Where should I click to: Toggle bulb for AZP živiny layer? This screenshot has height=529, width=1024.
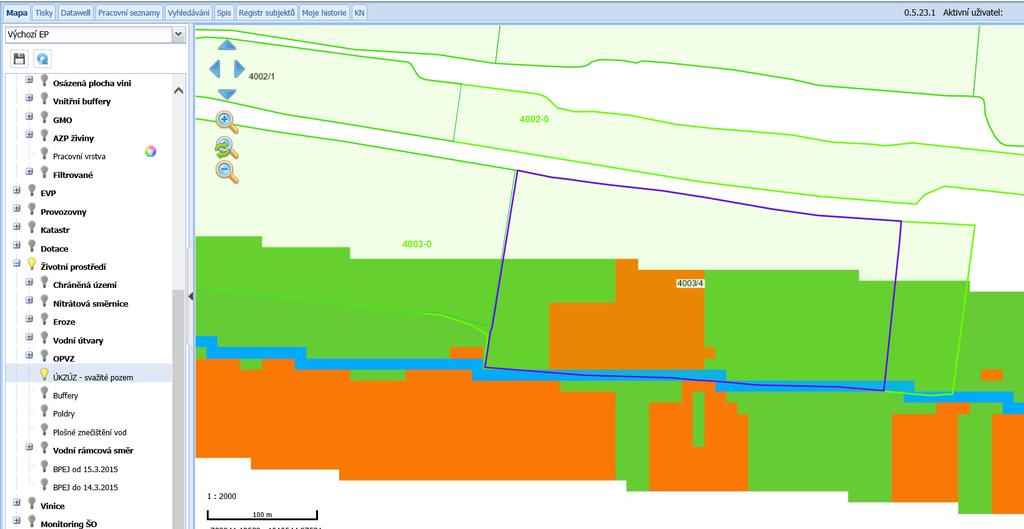click(44, 135)
